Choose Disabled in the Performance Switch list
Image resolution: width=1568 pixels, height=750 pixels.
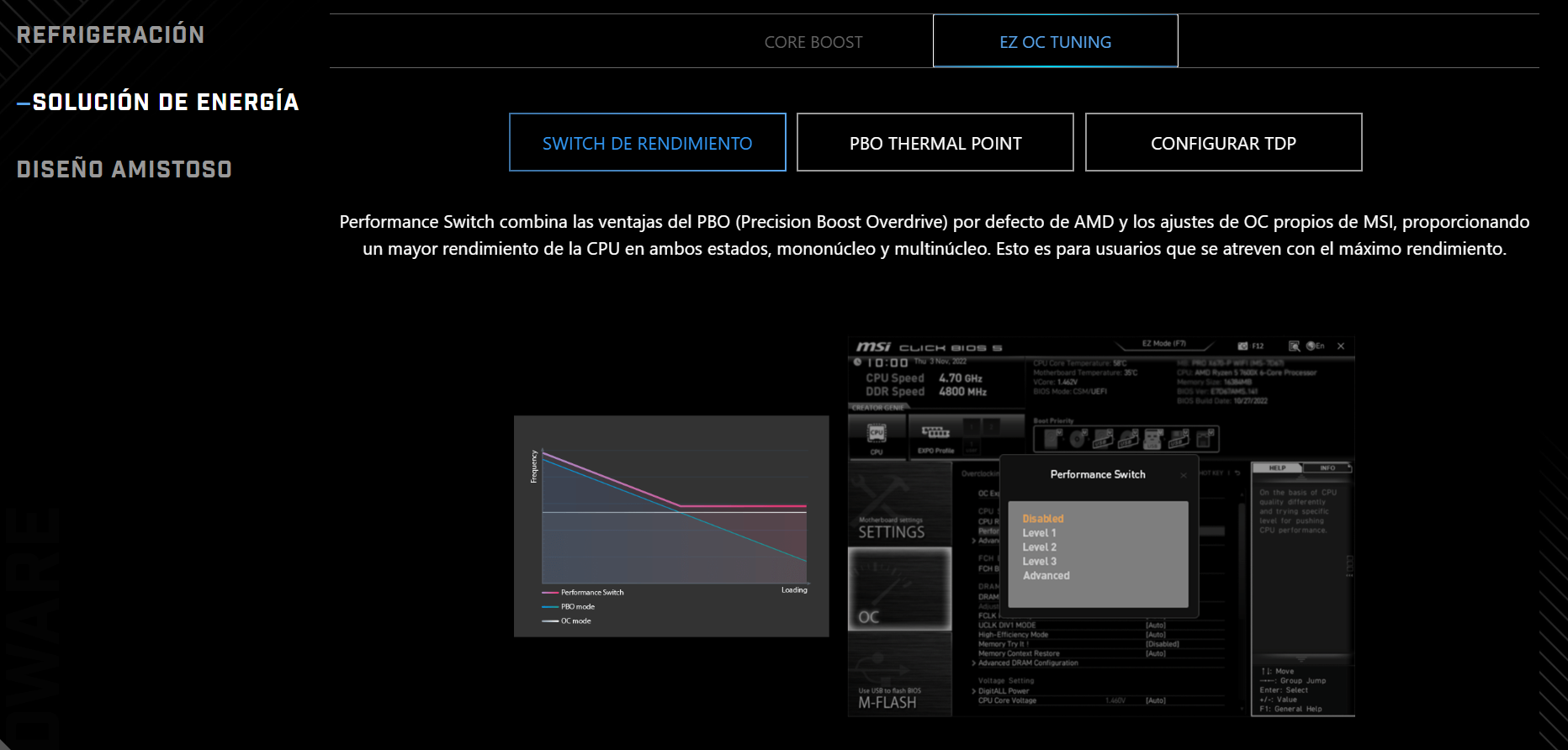[1043, 519]
